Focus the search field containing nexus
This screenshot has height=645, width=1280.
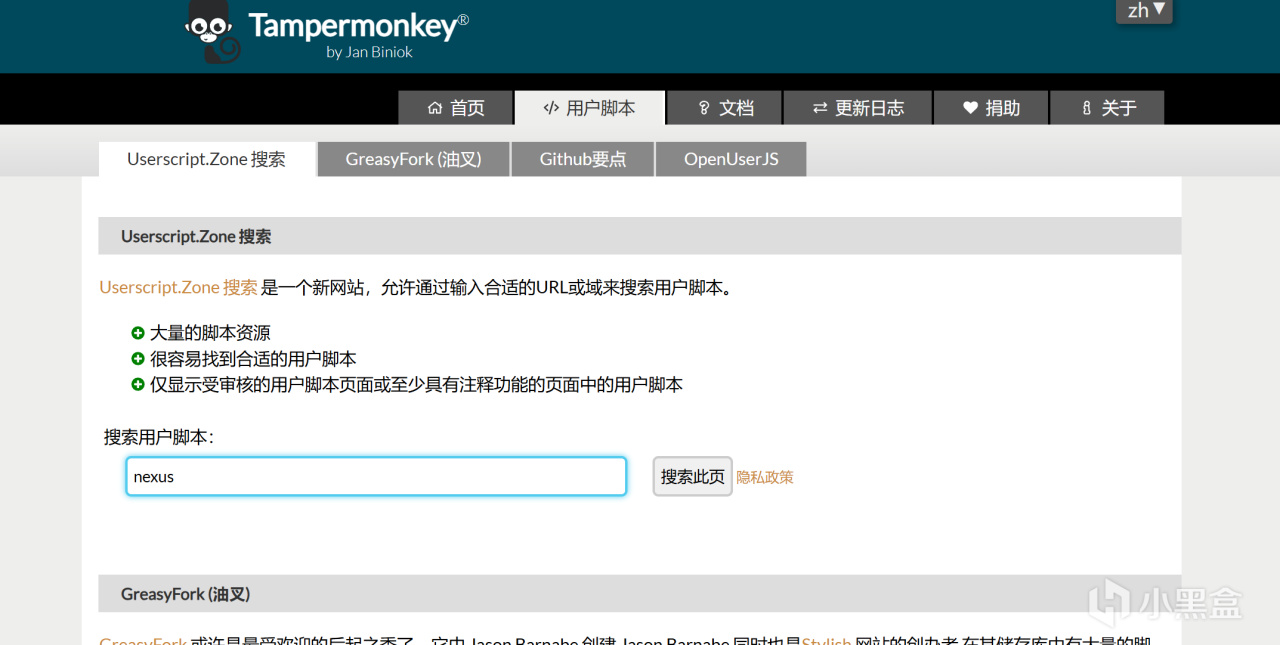[x=376, y=476]
